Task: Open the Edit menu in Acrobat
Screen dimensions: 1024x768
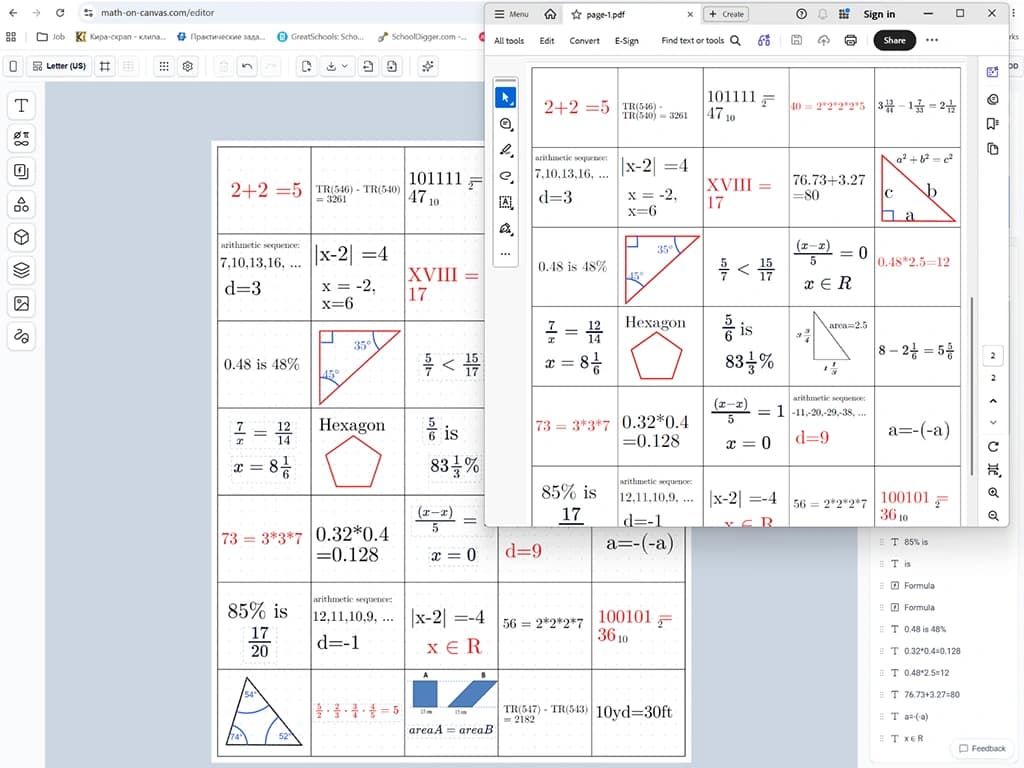Action: coord(547,40)
